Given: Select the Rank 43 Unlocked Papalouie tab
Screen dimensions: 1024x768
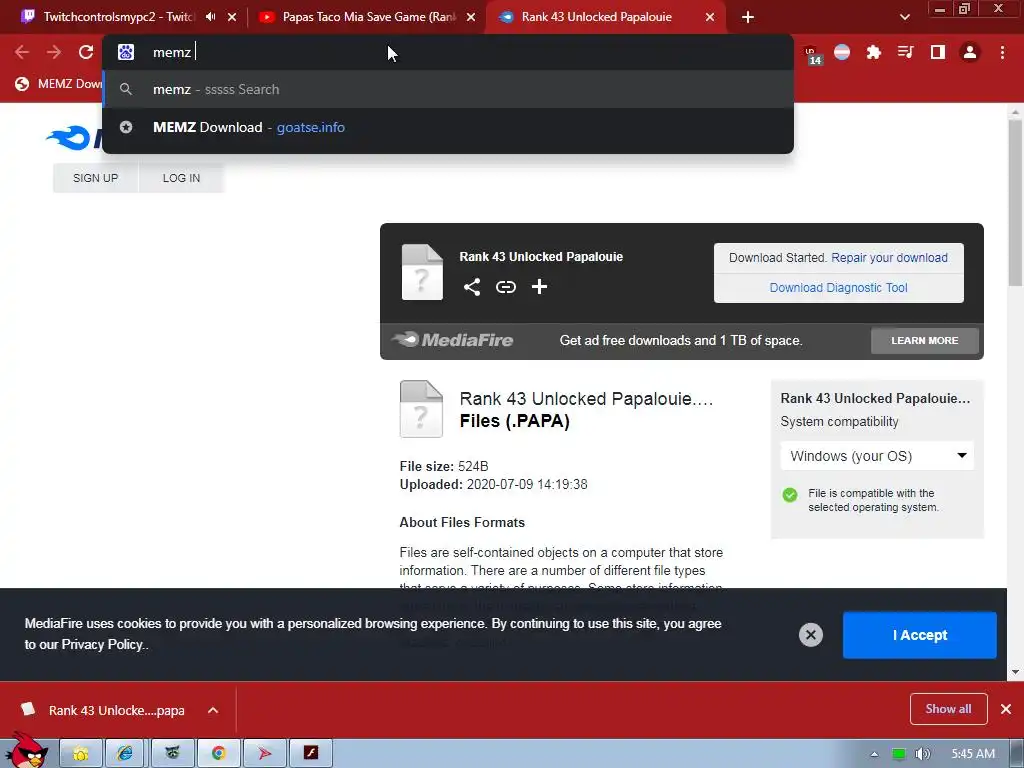Looking at the screenshot, I should click(x=596, y=17).
